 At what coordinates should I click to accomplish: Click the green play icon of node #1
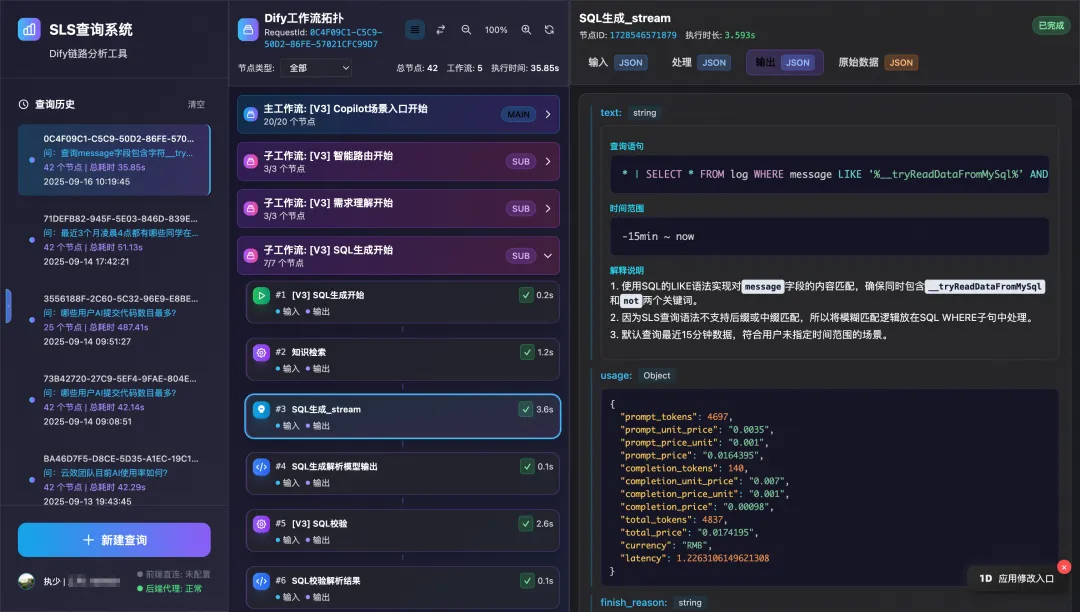[x=261, y=296]
